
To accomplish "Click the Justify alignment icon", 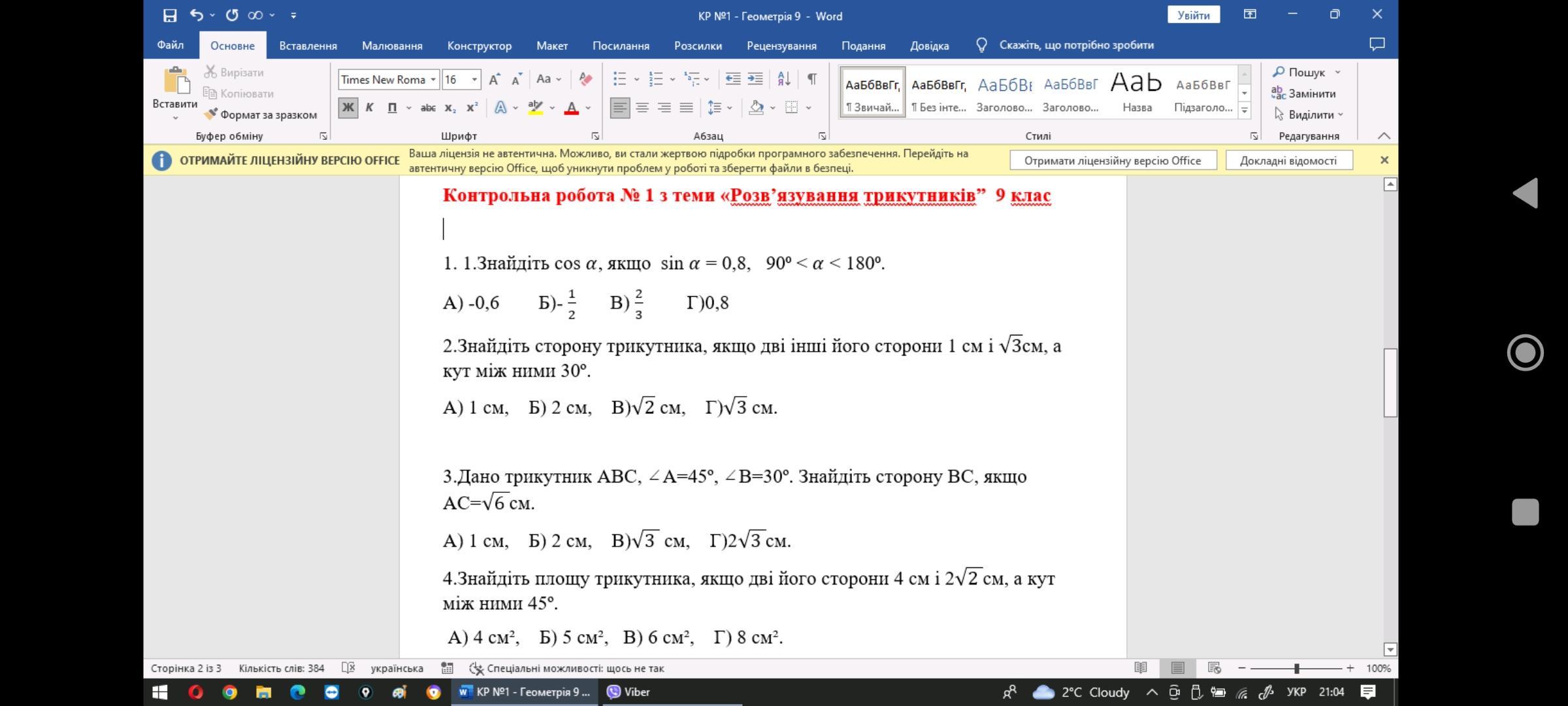I will pos(686,108).
